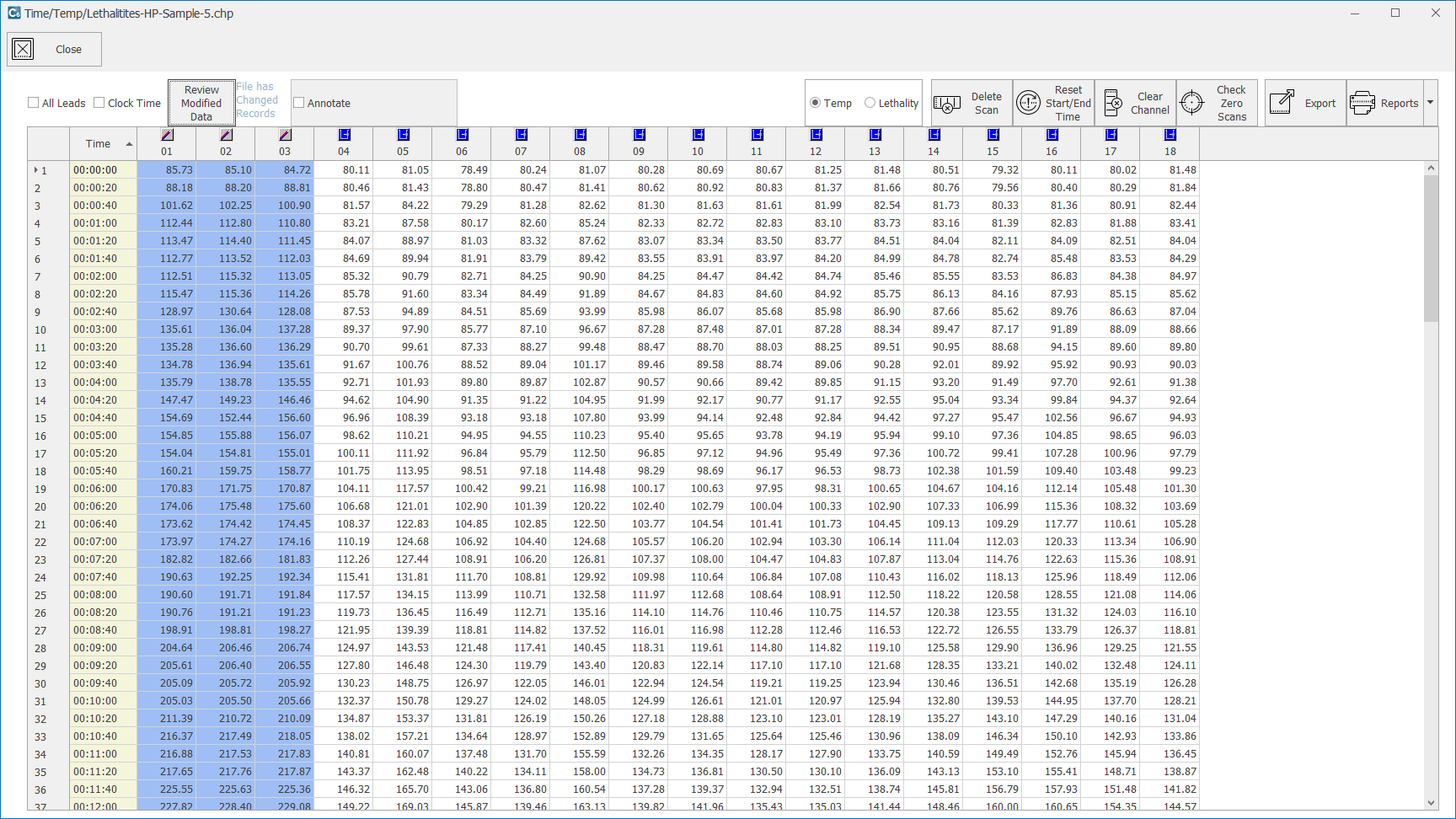The image size is (1456, 819).
Task: Select row 1 indicator
Action: point(35,170)
